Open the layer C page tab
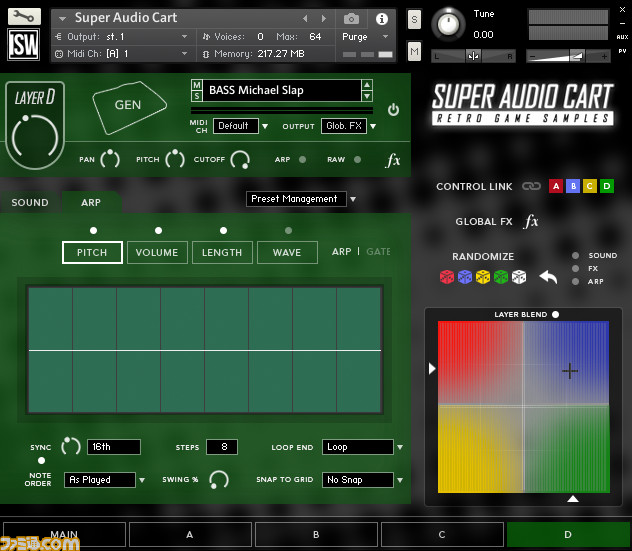 (x=442, y=534)
